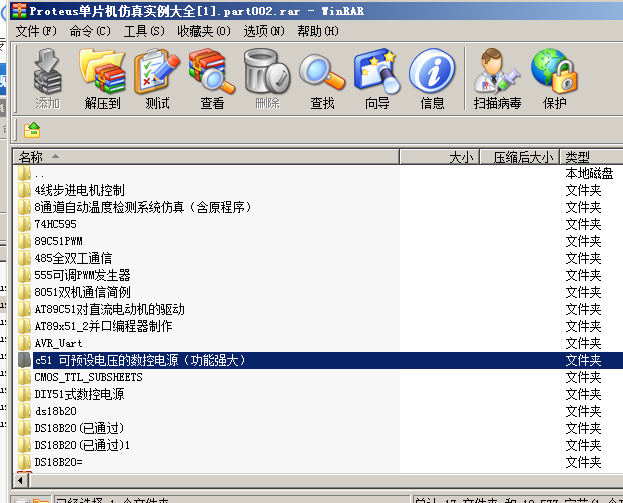Screen dimensions: 623x503
Task: Launch the Wizard (向导) tool
Action: (x=377, y=79)
